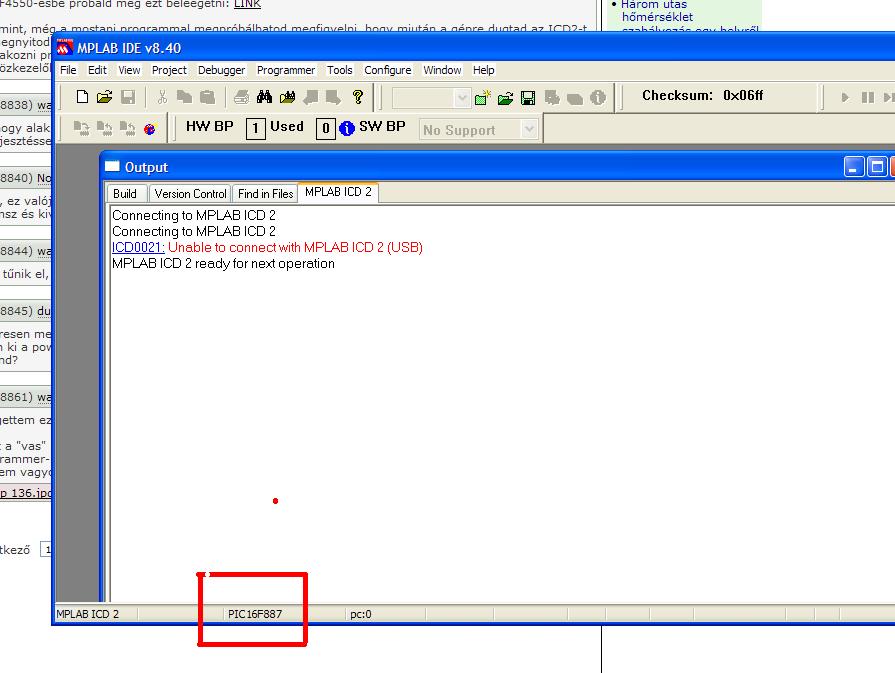
Task: Open the Tools menu
Action: pos(340,70)
